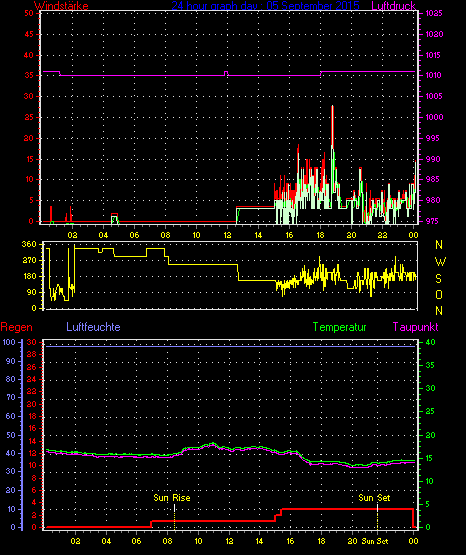
Task: Click the Sun Set text below bottom axis
Action: click(x=375, y=541)
